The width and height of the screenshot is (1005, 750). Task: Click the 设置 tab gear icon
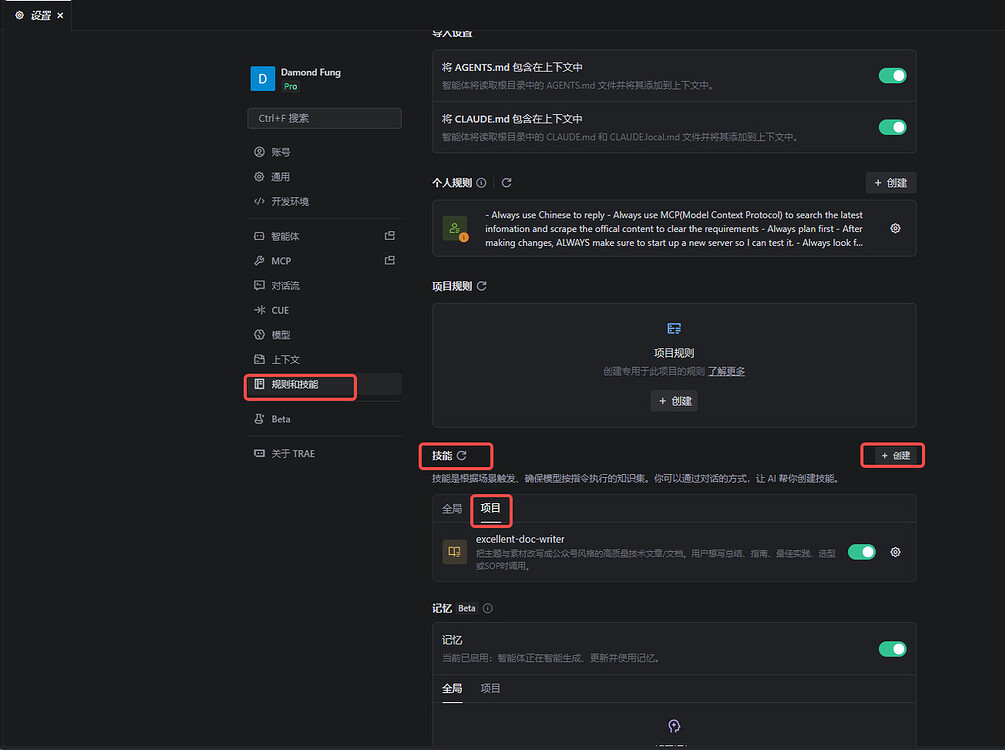(19, 15)
